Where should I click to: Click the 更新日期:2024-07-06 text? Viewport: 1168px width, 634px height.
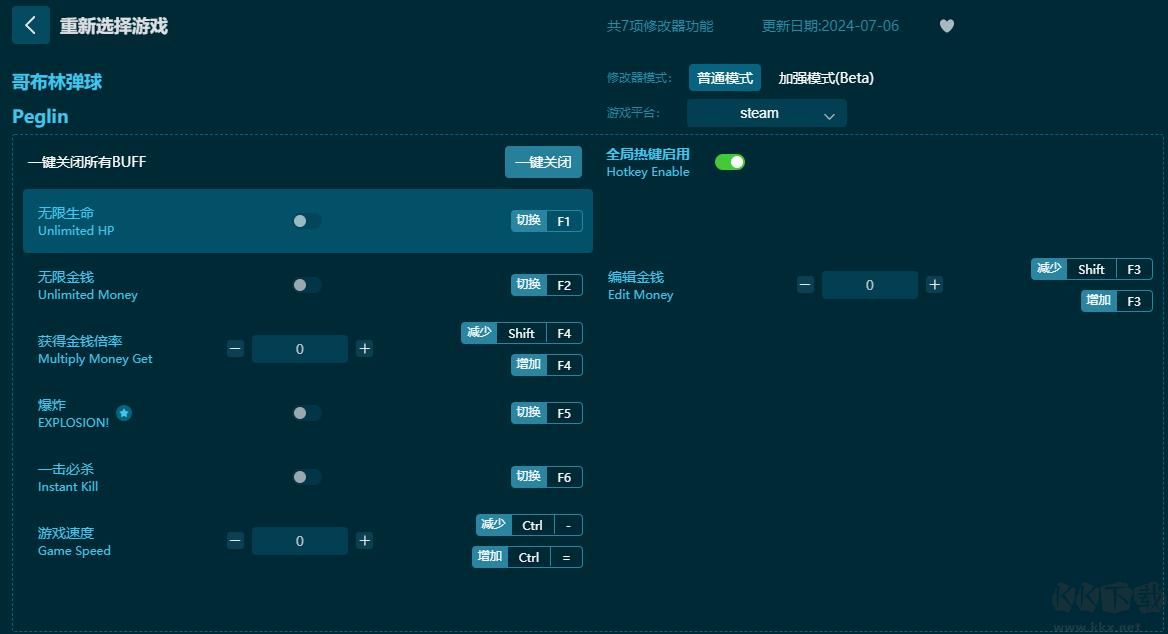[830, 26]
